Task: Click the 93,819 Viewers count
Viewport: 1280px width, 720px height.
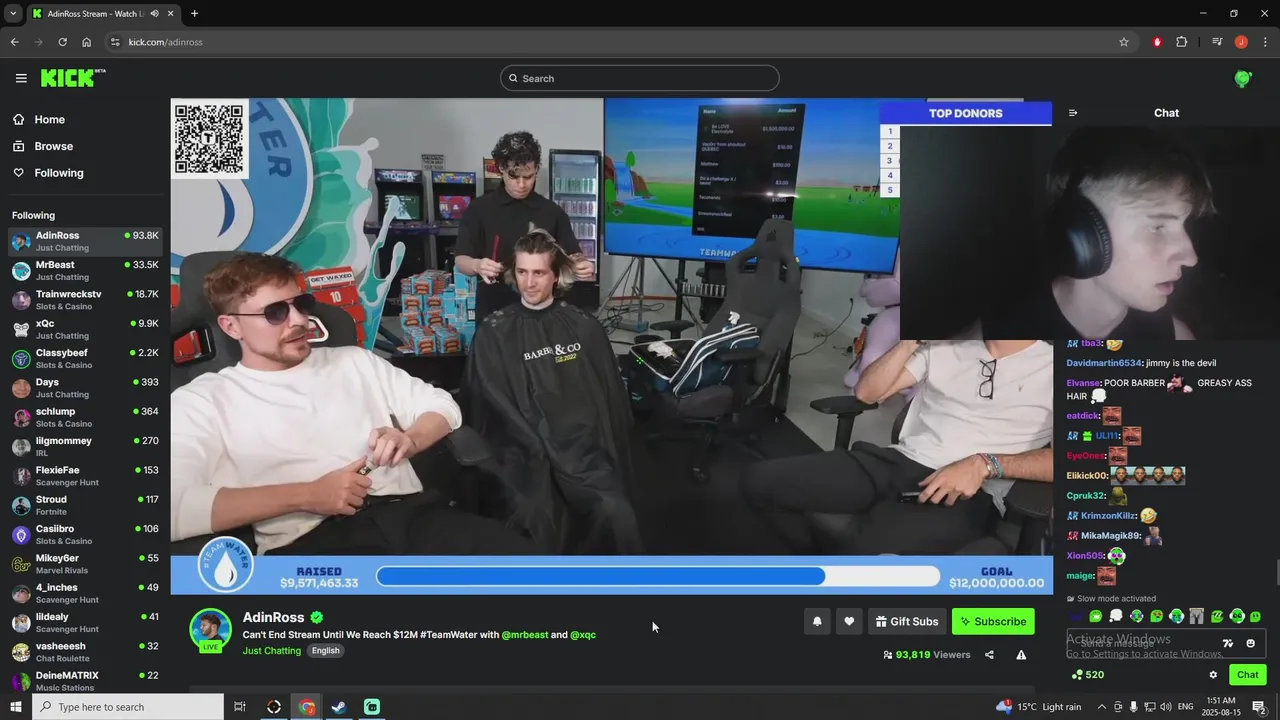Action: tap(926, 655)
